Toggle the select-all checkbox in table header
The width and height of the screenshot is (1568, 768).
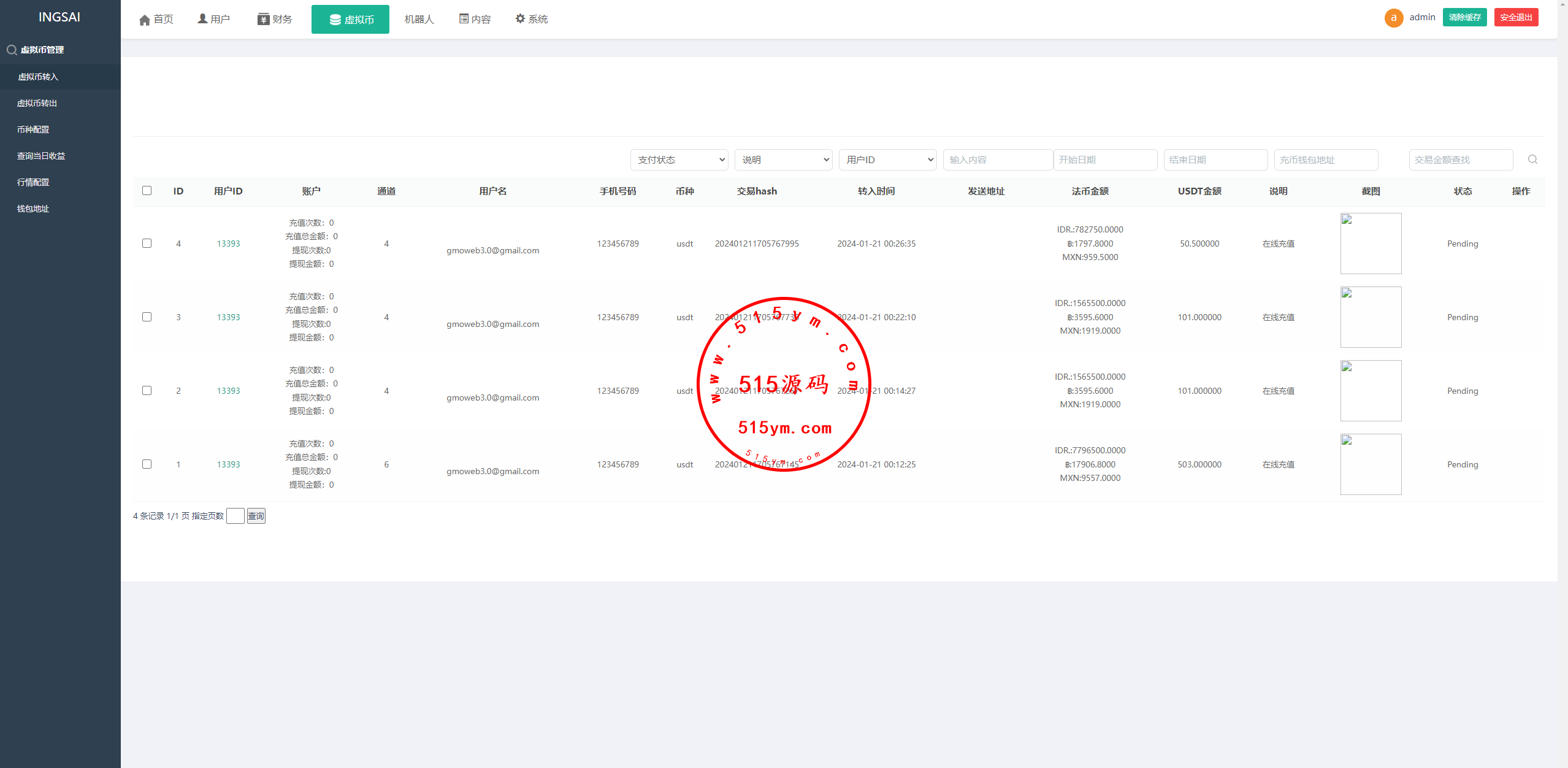coord(147,191)
